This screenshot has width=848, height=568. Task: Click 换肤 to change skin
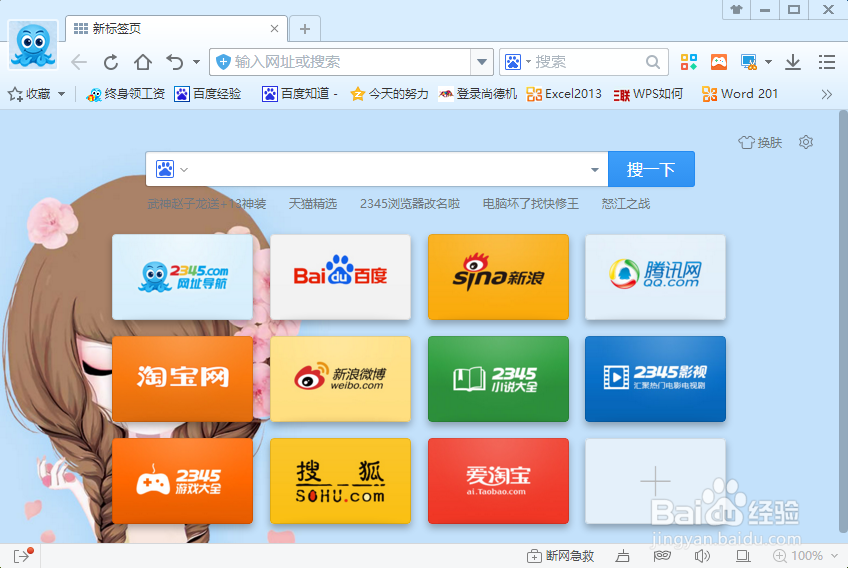pyautogui.click(x=760, y=143)
